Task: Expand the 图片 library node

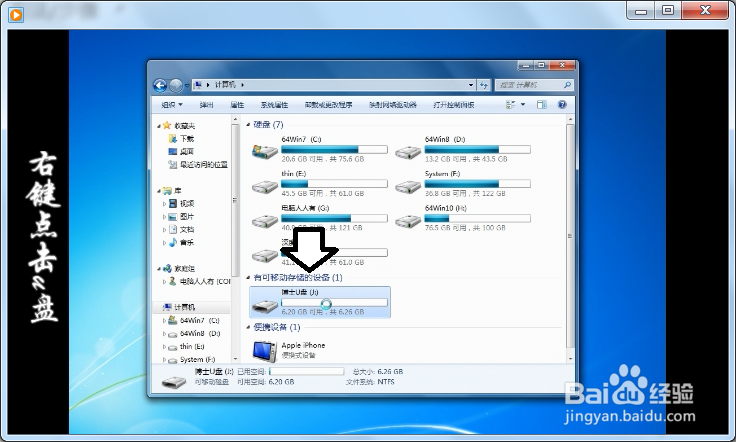Action: point(164,217)
